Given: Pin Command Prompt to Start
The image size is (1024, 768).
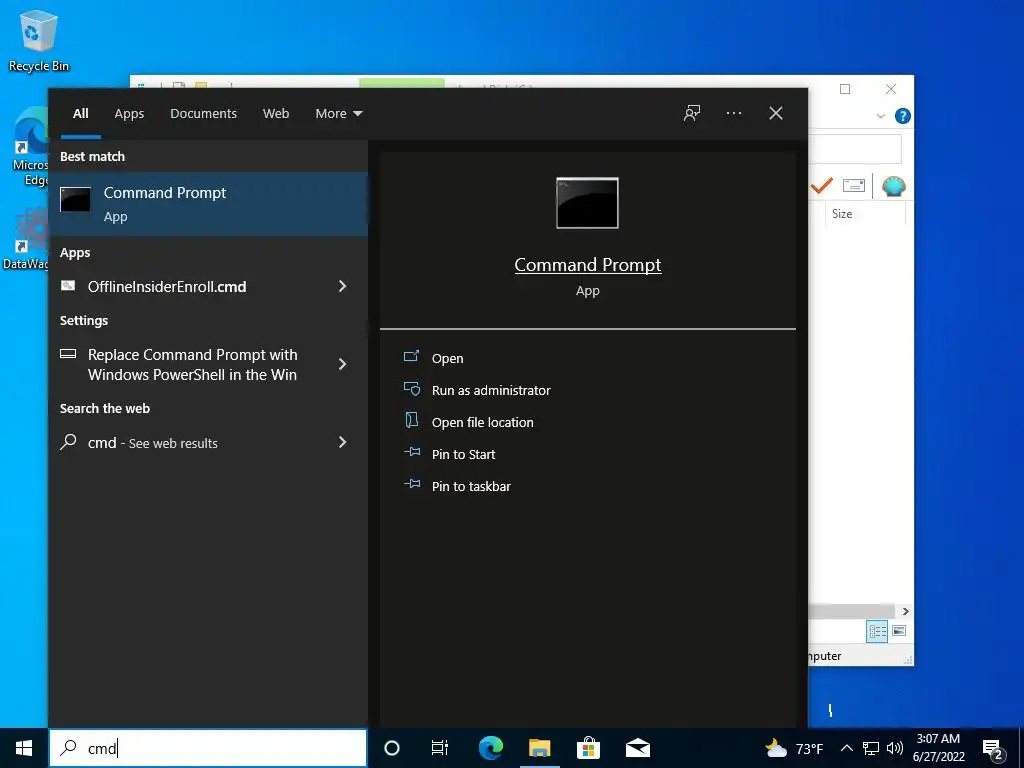Looking at the screenshot, I should 463,454.
